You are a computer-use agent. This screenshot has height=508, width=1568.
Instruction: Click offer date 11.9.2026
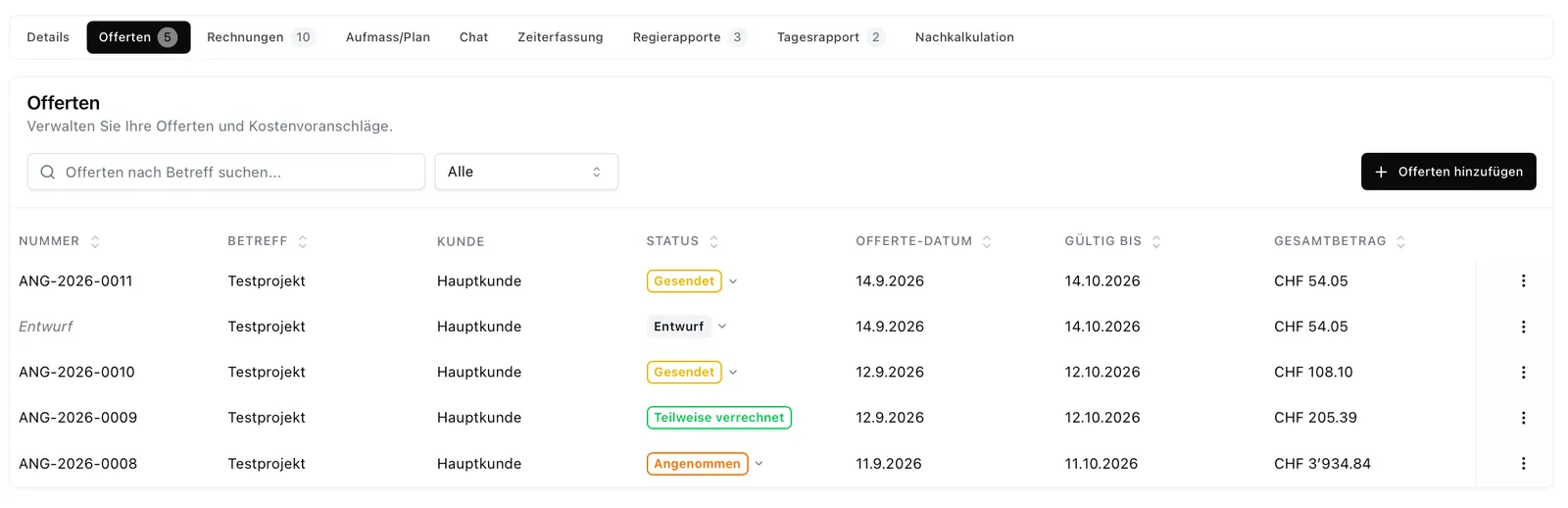click(889, 464)
